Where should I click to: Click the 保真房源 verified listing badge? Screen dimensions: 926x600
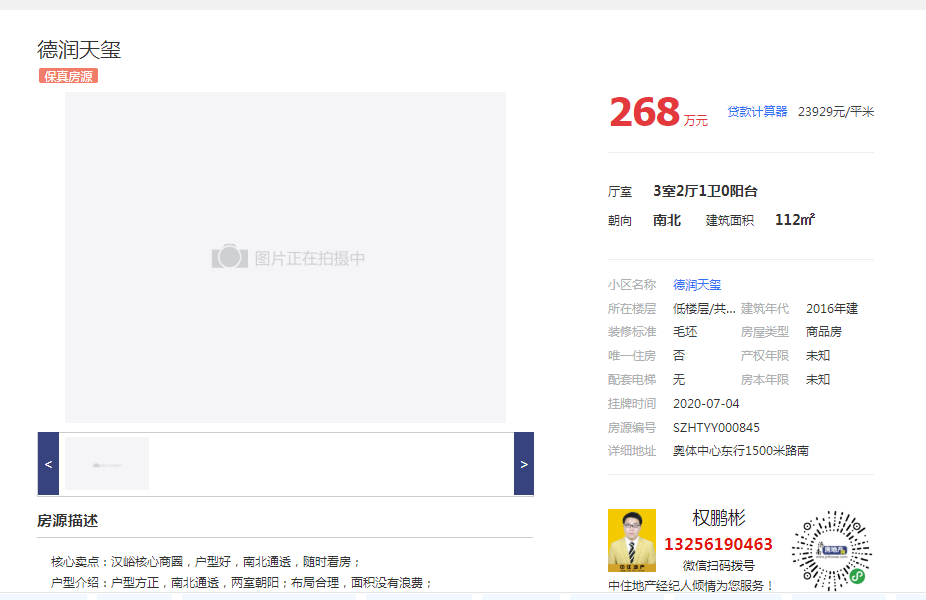(x=68, y=76)
